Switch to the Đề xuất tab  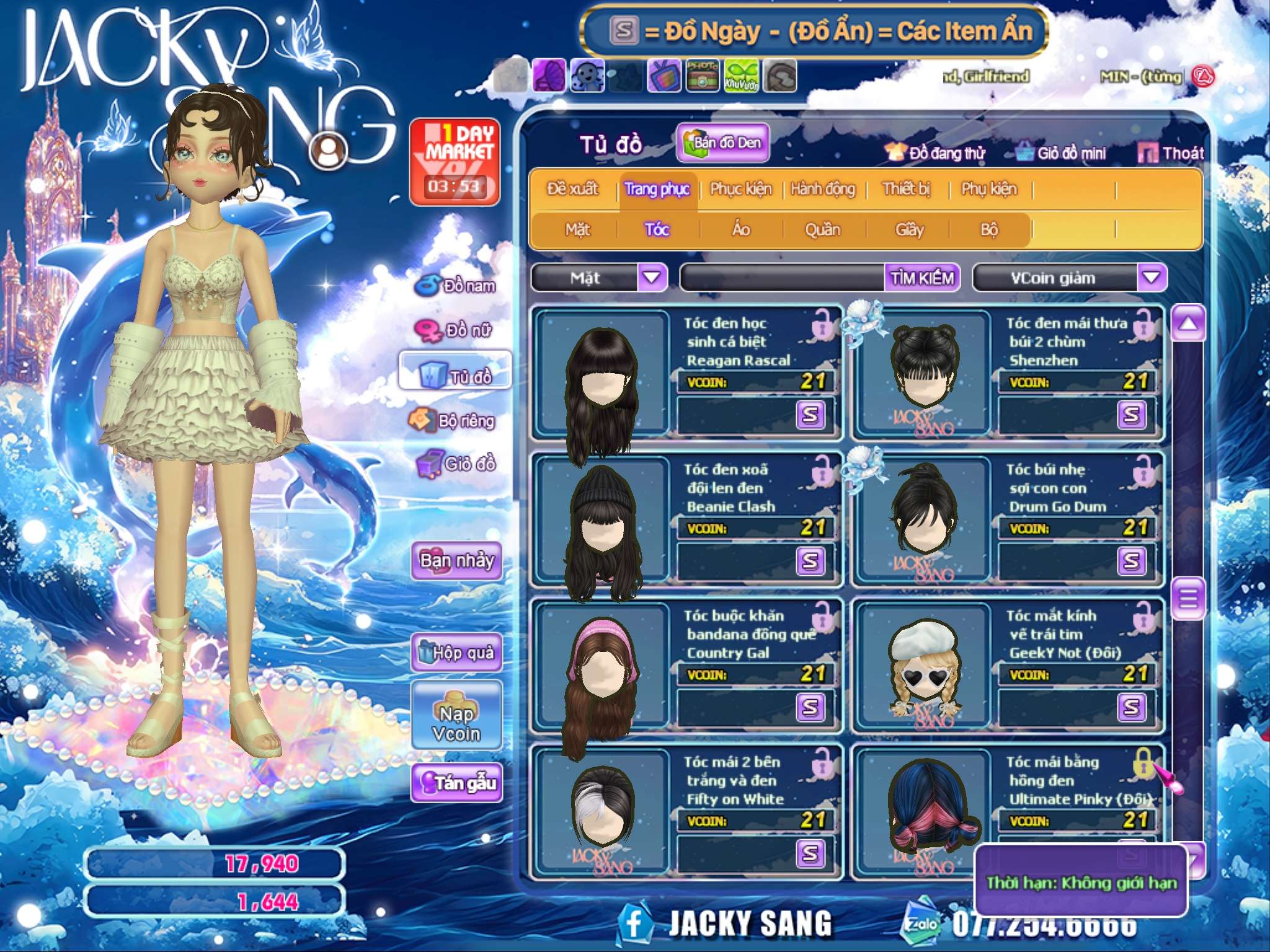572,188
